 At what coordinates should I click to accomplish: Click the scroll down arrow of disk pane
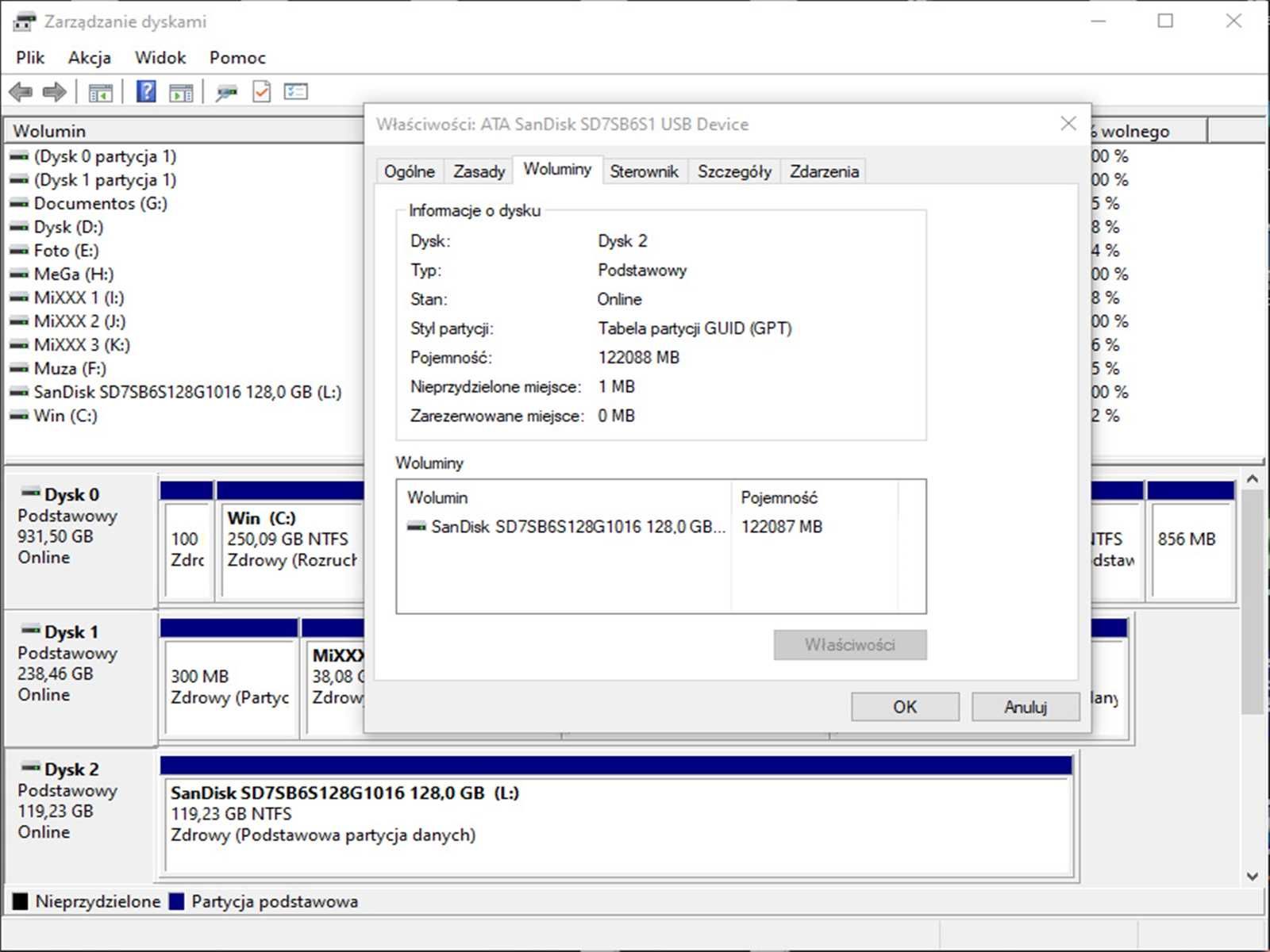tap(1253, 876)
